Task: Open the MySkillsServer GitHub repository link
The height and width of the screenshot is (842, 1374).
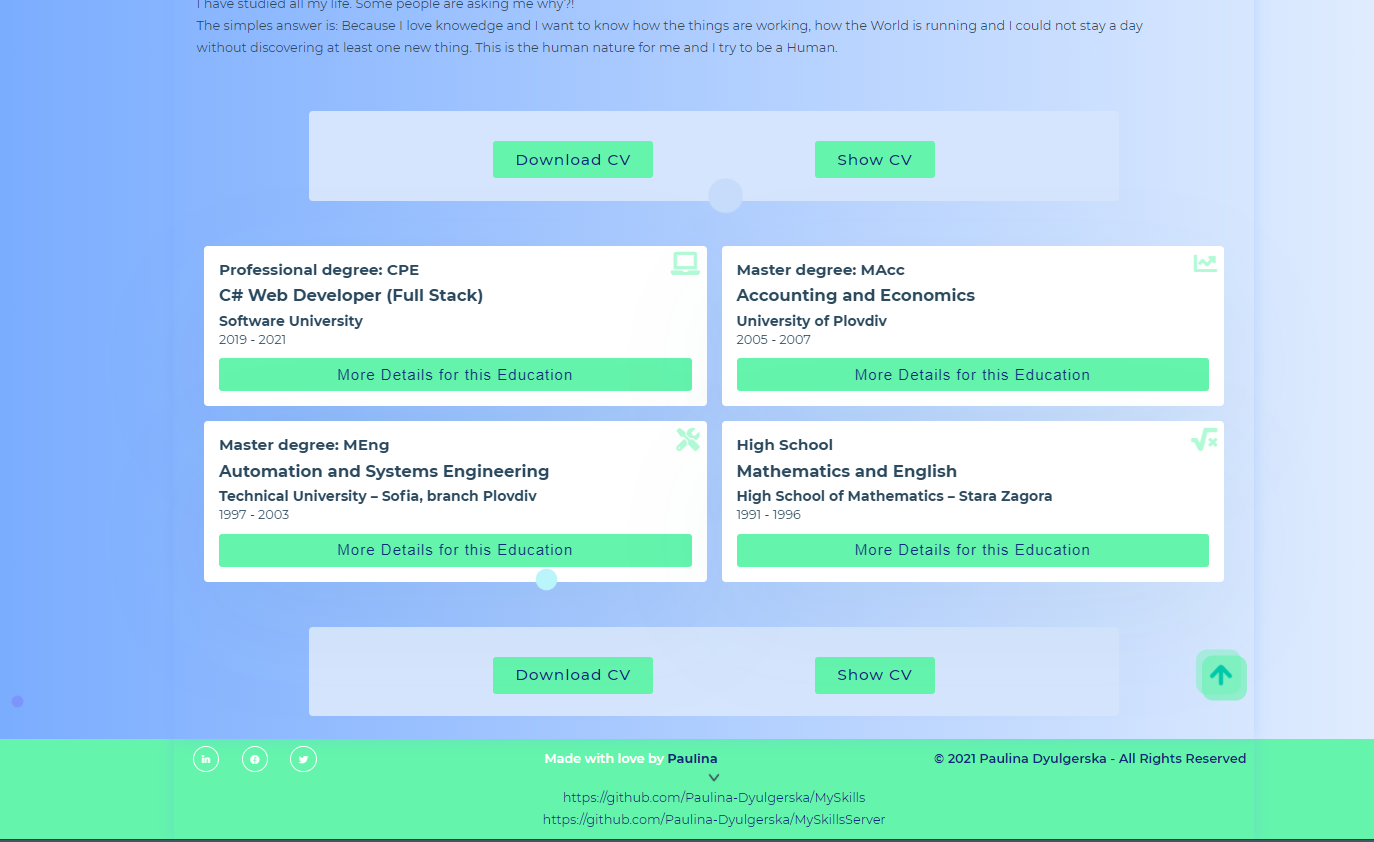Action: [x=713, y=819]
